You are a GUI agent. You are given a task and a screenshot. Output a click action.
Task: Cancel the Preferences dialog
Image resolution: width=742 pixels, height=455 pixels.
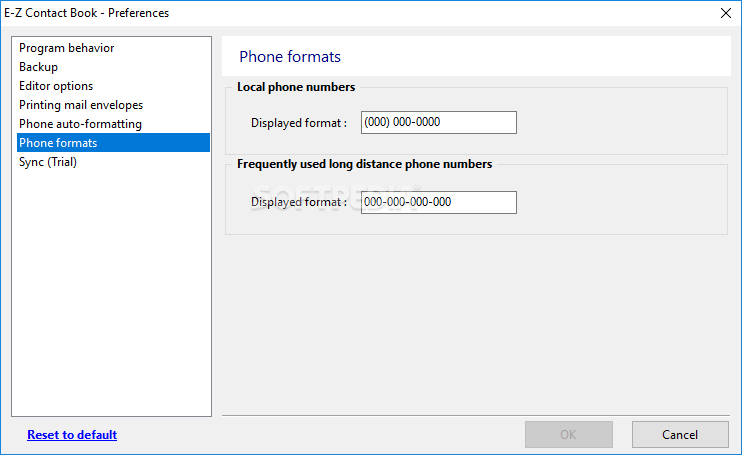[x=680, y=434]
